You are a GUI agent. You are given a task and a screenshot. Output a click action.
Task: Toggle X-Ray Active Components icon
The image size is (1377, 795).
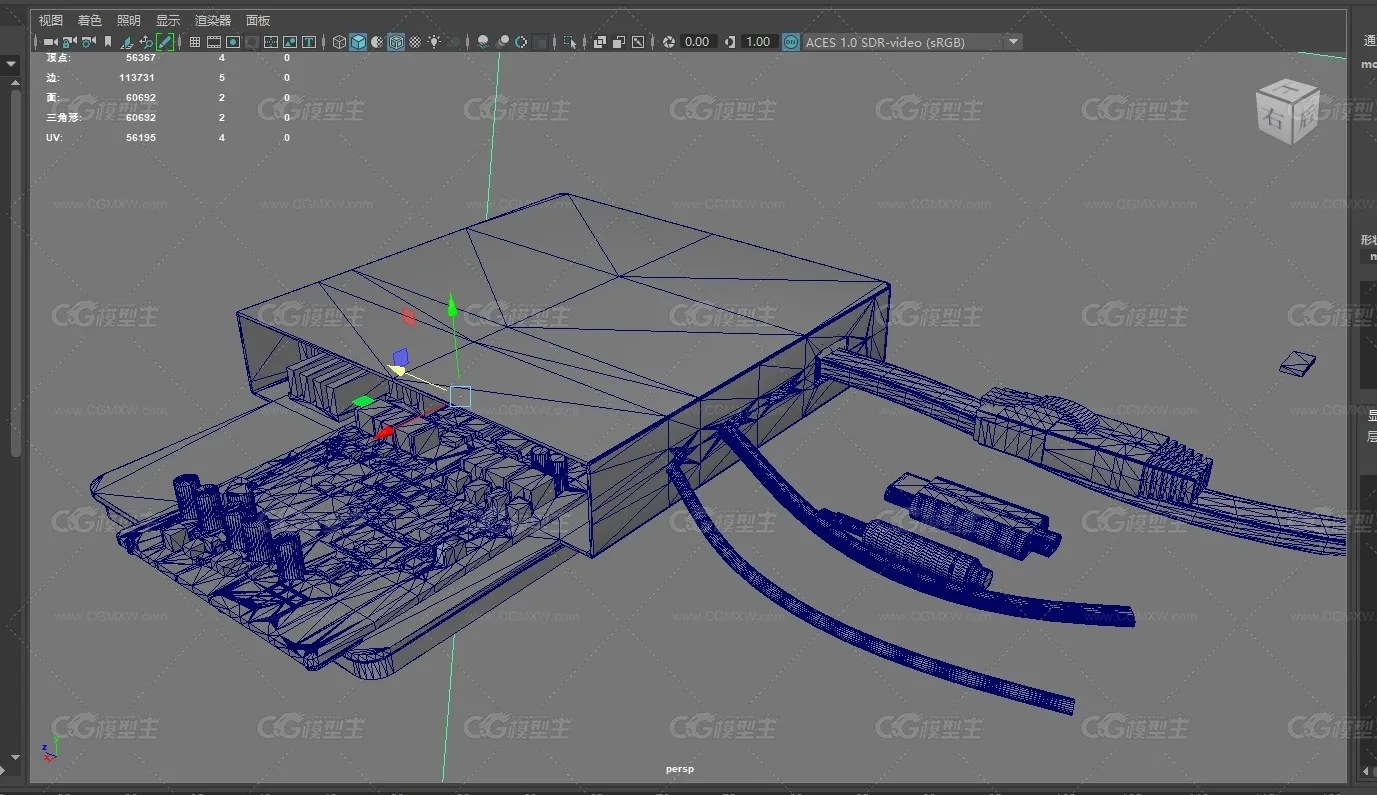[618, 42]
